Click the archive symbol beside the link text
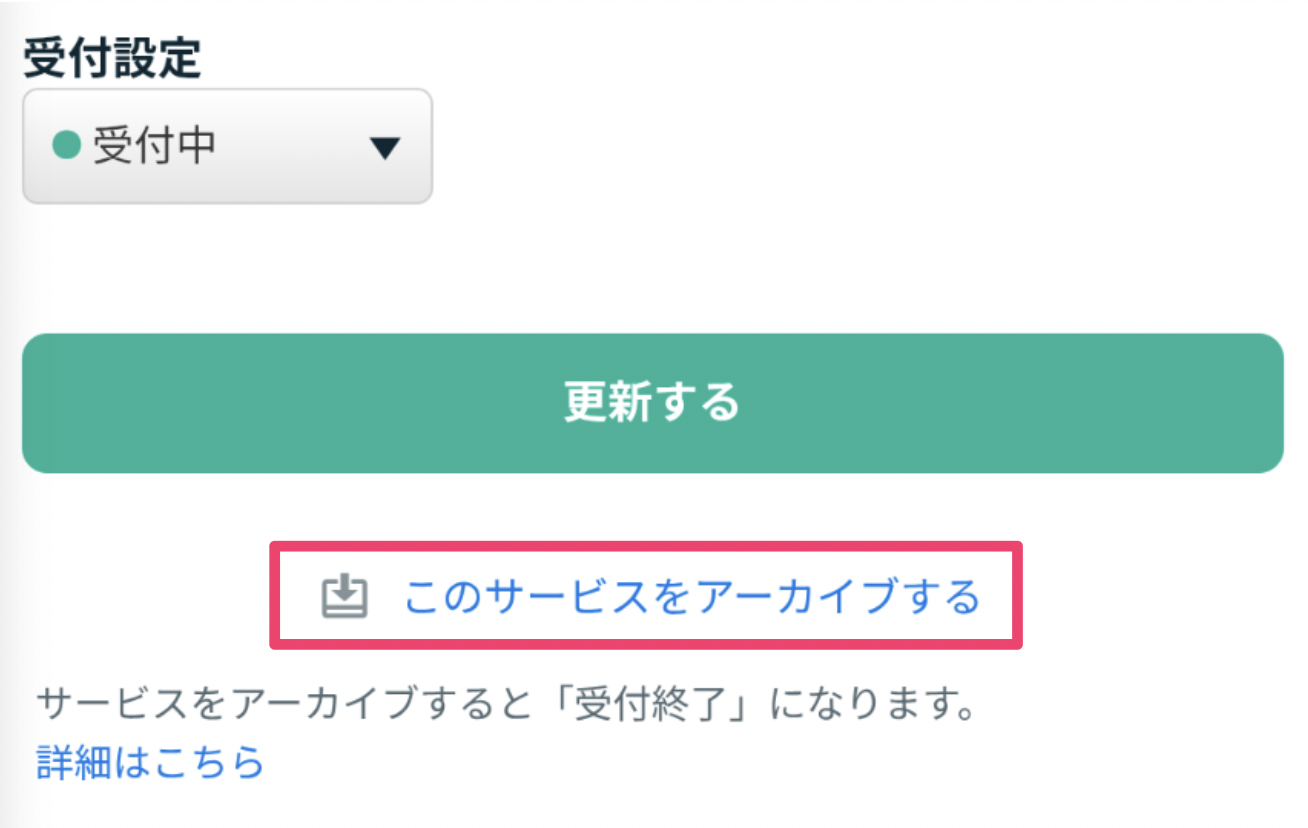1308x828 pixels. (344, 597)
